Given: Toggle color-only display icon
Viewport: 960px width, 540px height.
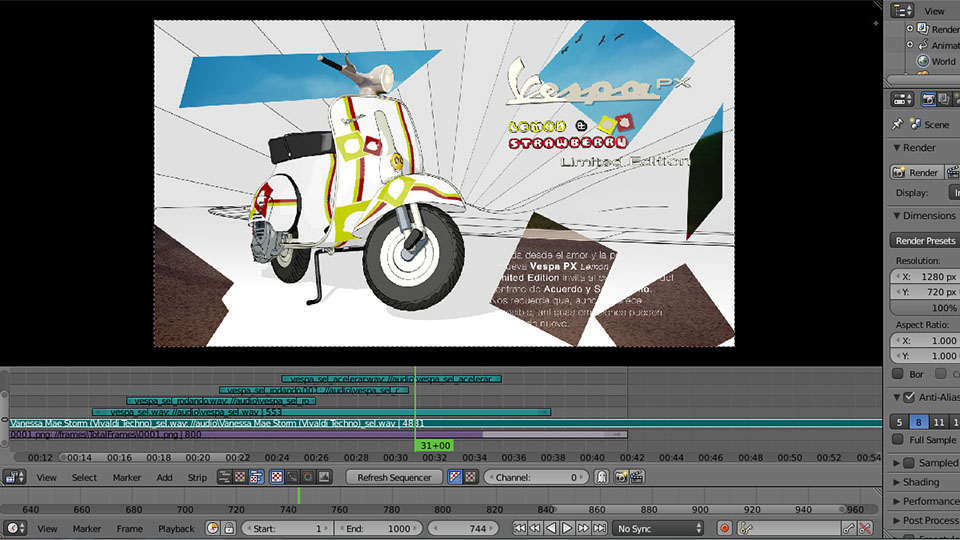Looking at the screenshot, I should tap(470, 477).
